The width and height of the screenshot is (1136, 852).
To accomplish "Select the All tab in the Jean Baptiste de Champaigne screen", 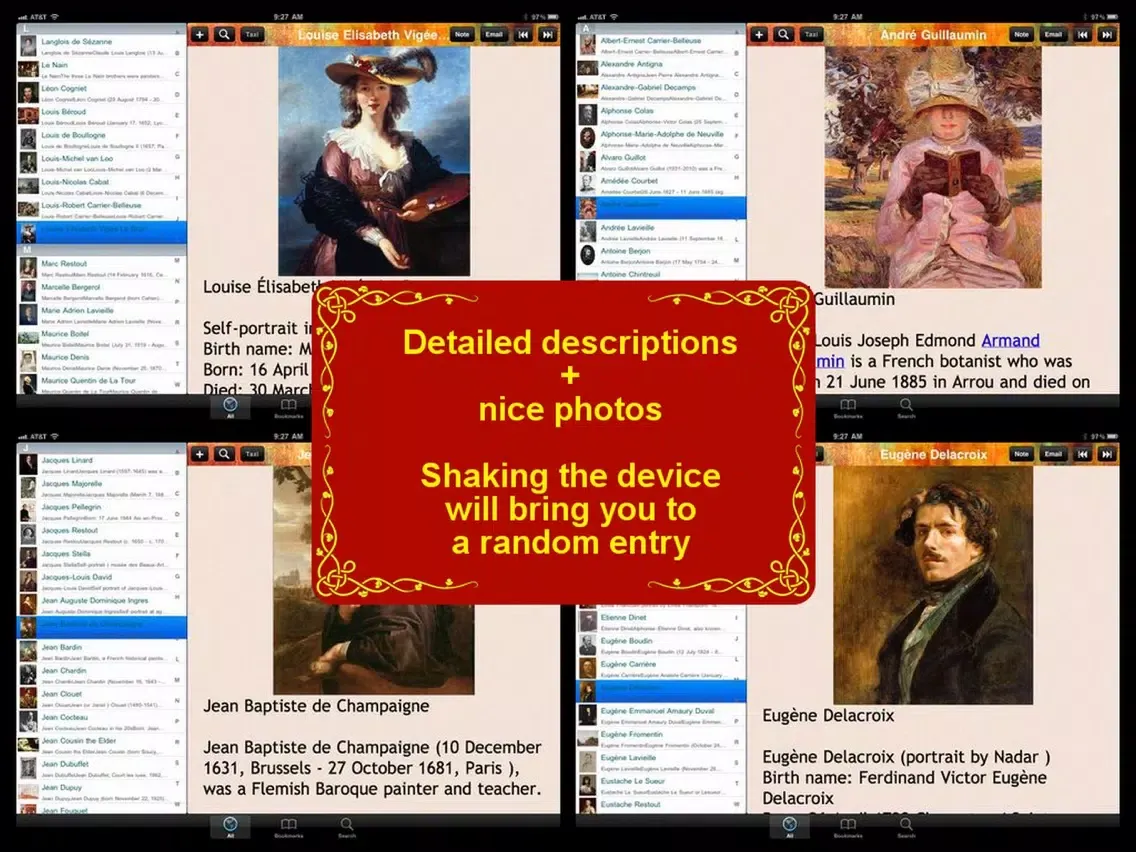I will click(x=230, y=827).
